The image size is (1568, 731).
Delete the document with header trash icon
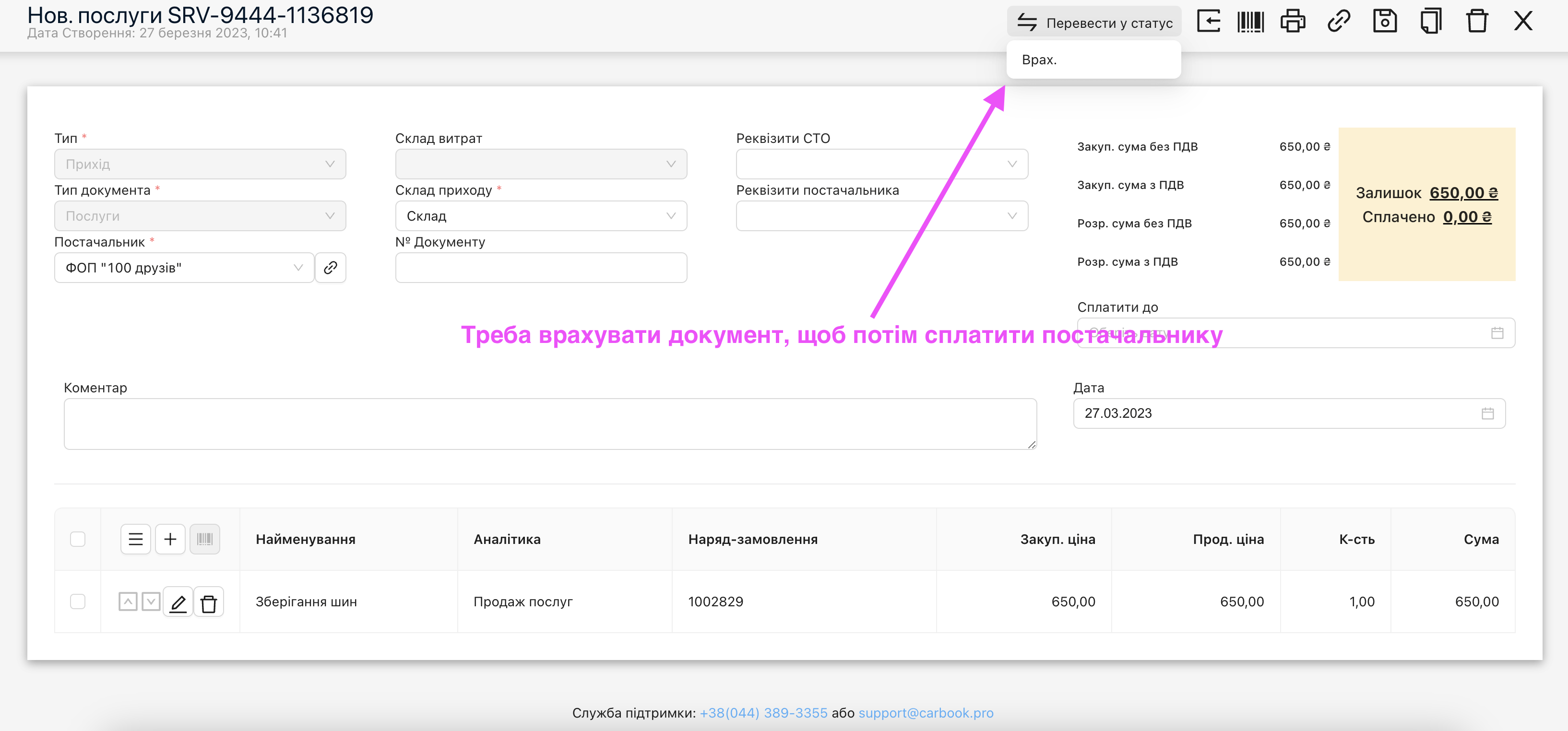pyautogui.click(x=1477, y=21)
